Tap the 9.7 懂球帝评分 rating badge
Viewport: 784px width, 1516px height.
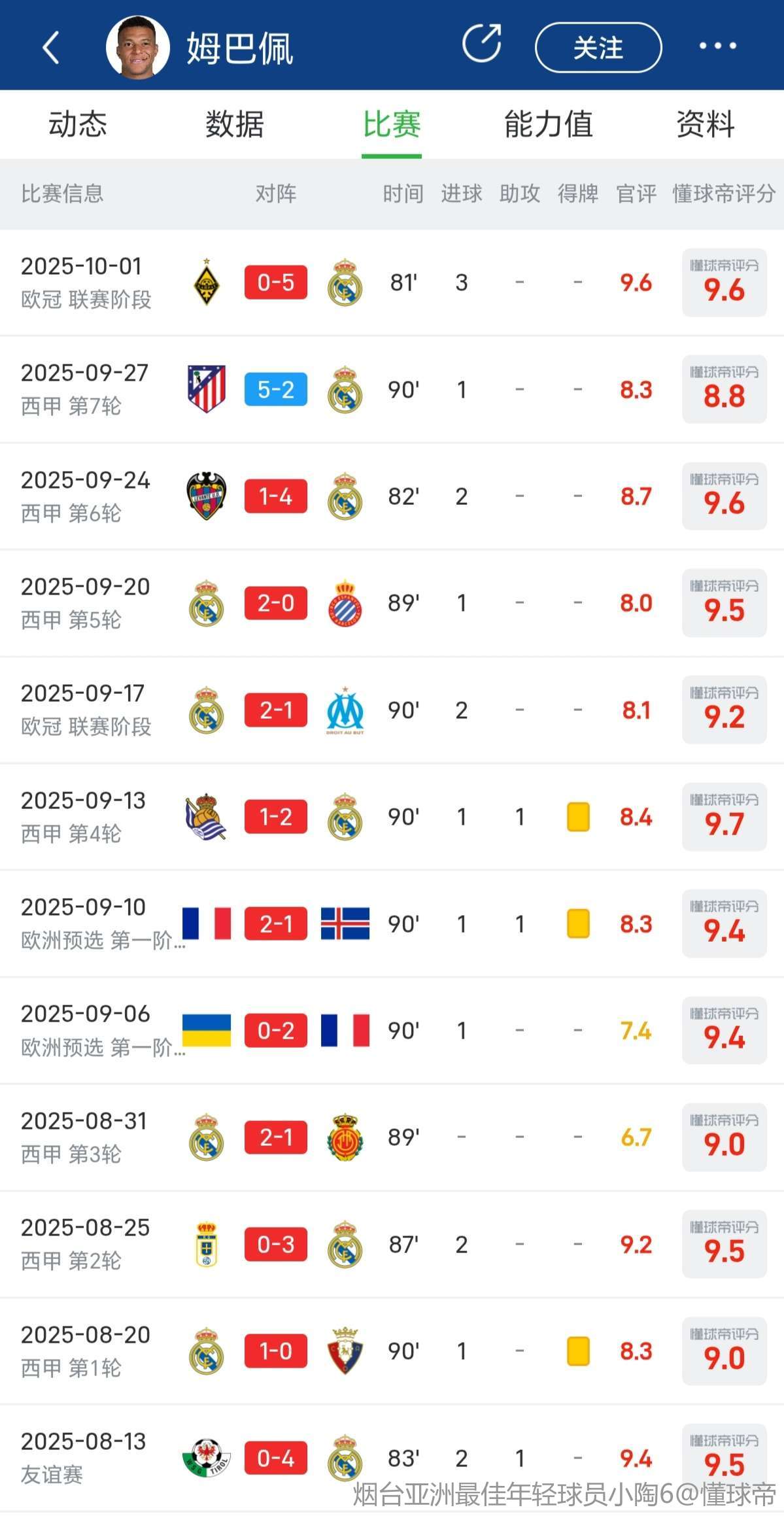[x=724, y=816]
